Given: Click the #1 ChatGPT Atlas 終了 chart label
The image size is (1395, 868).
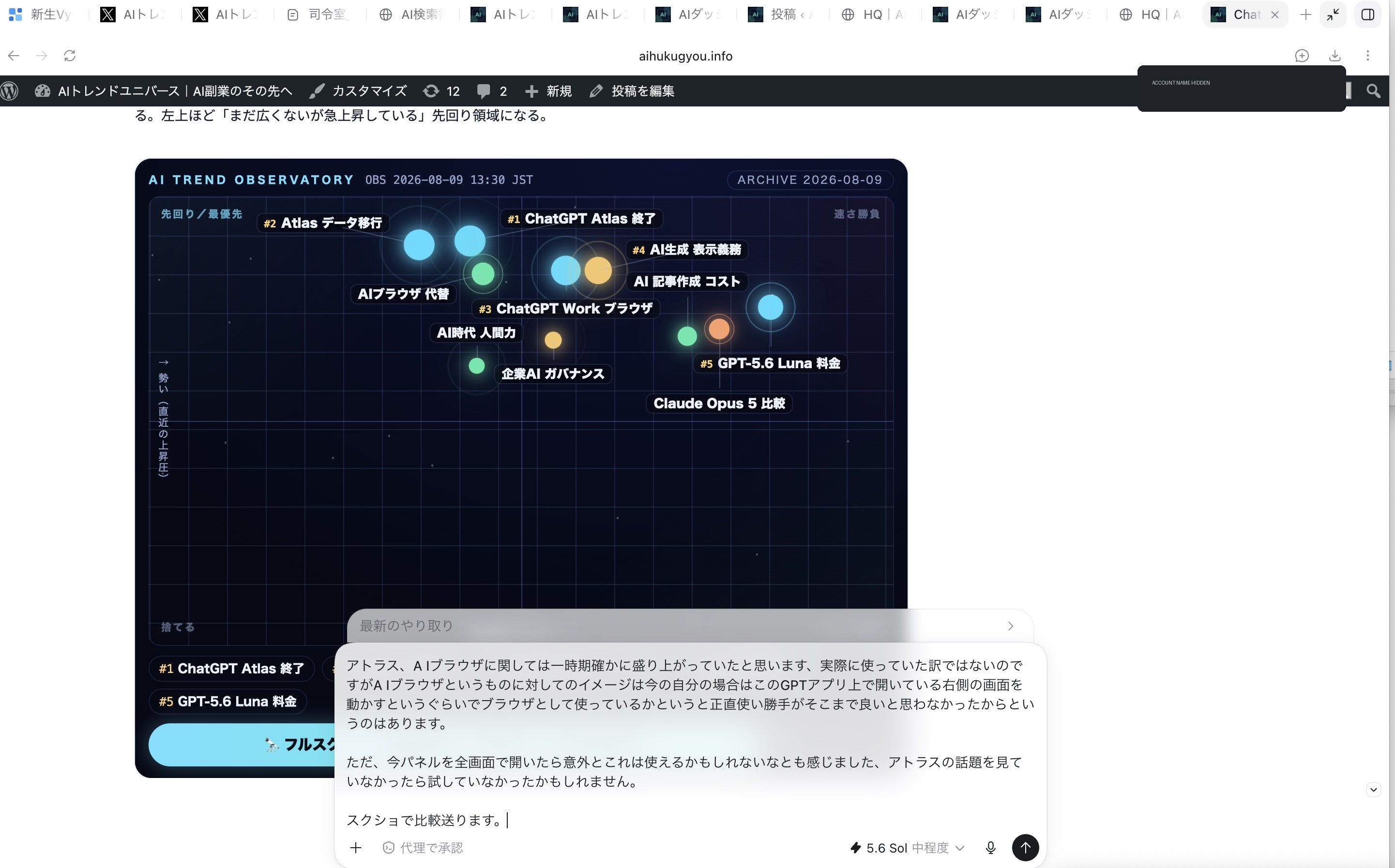Looking at the screenshot, I should pyautogui.click(x=582, y=219).
